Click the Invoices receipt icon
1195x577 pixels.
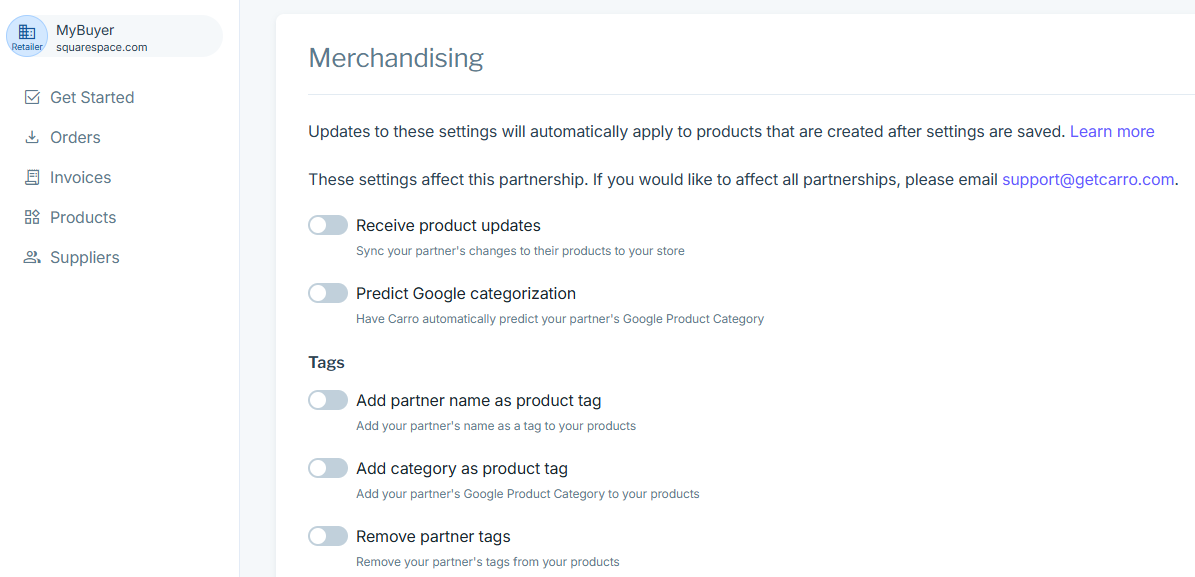click(32, 177)
